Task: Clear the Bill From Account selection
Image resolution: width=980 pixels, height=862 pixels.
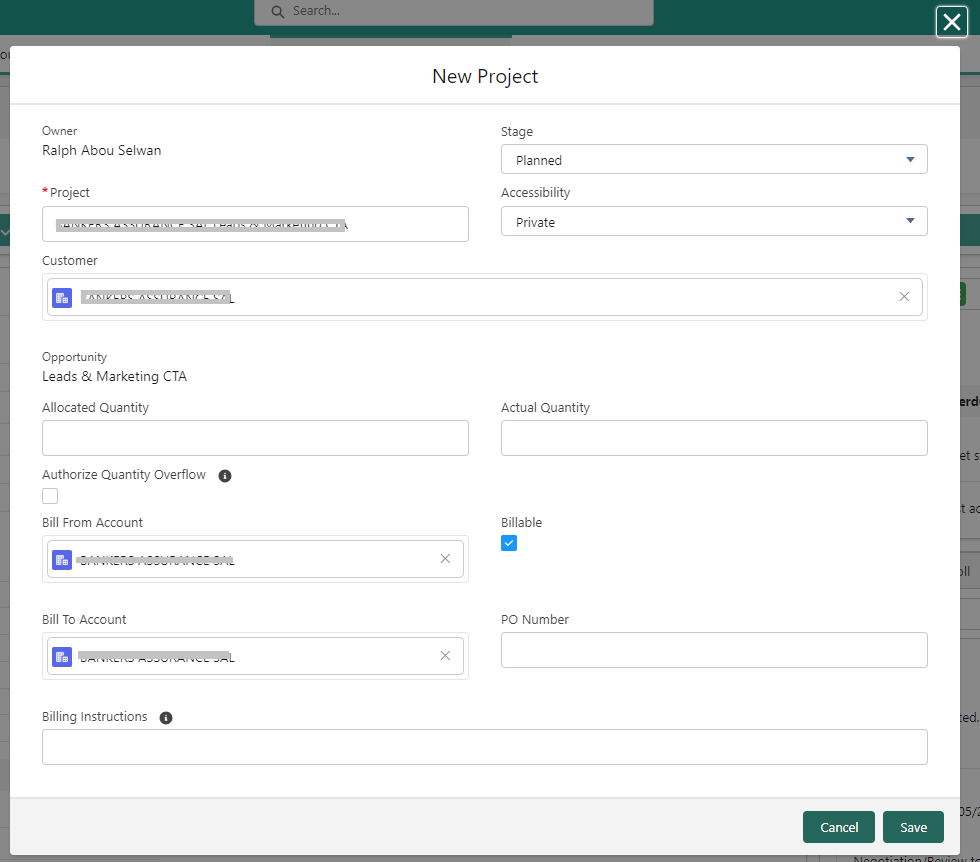Action: [445, 559]
